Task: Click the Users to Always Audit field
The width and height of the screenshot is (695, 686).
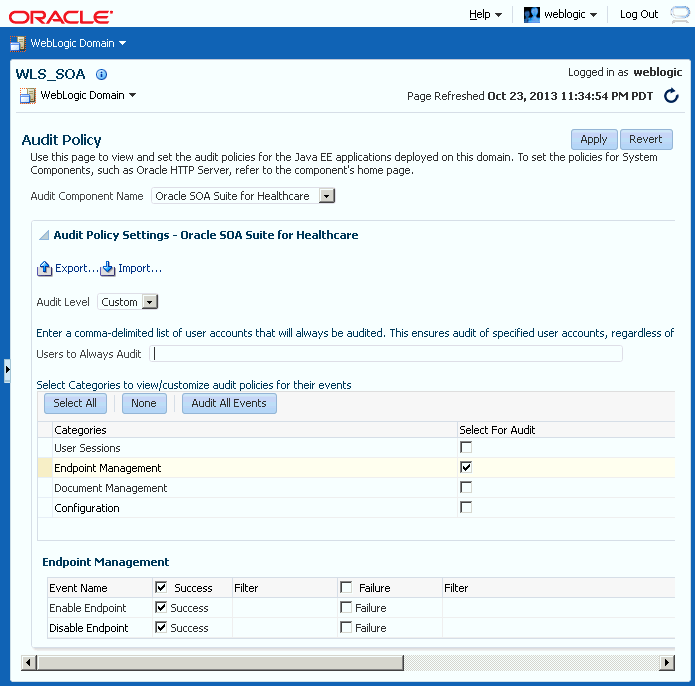Action: pyautogui.click(x=386, y=354)
